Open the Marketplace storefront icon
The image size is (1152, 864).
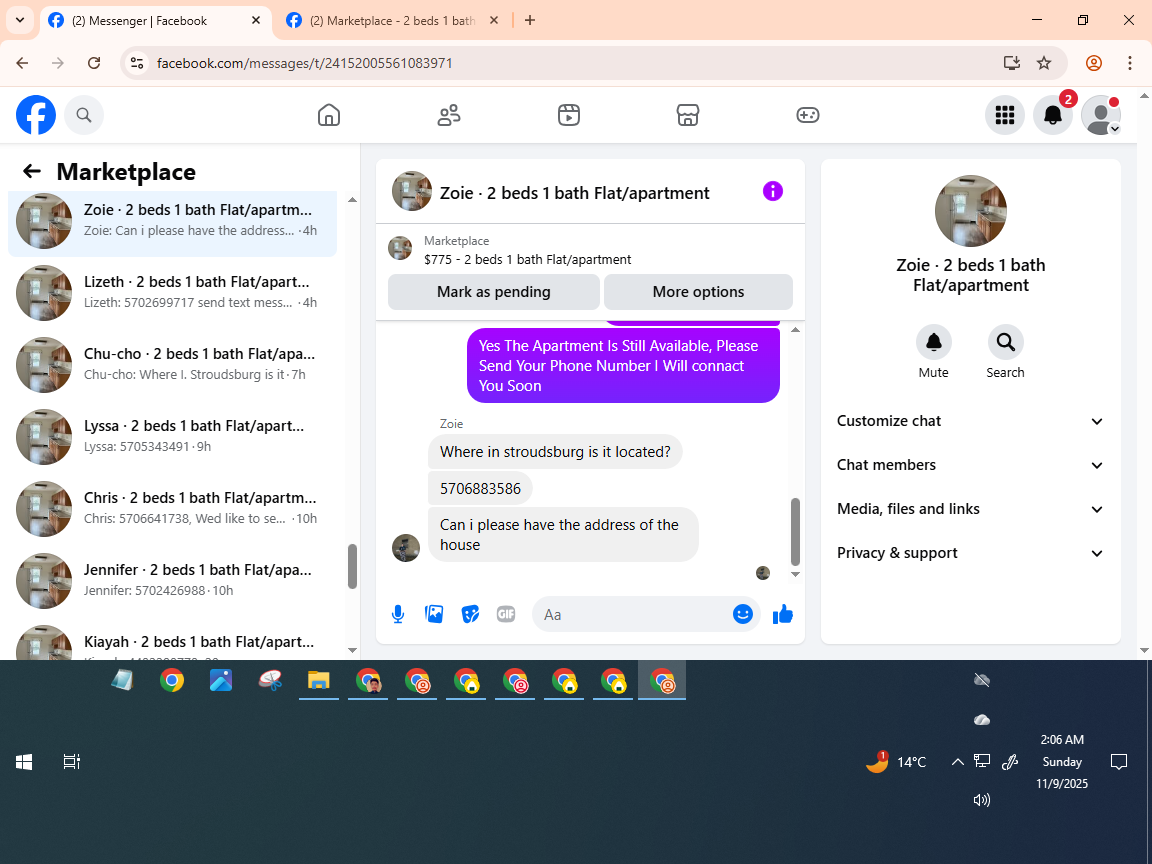688,115
